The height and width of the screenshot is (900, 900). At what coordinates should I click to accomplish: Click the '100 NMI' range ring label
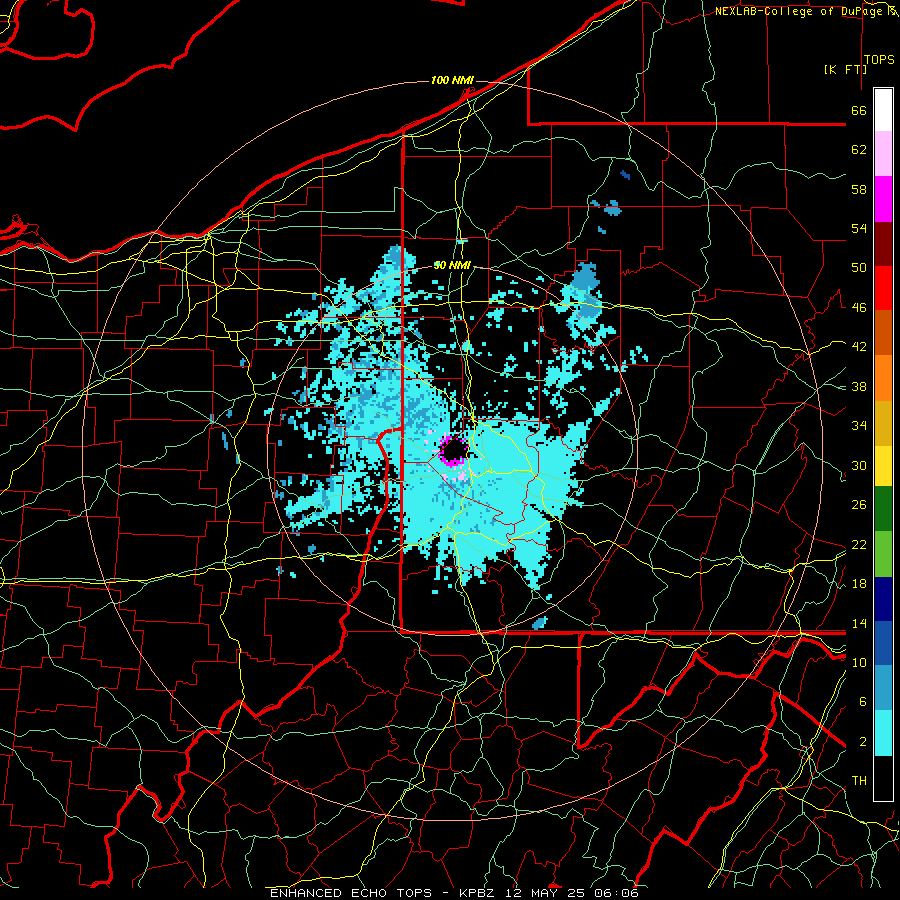click(x=452, y=80)
